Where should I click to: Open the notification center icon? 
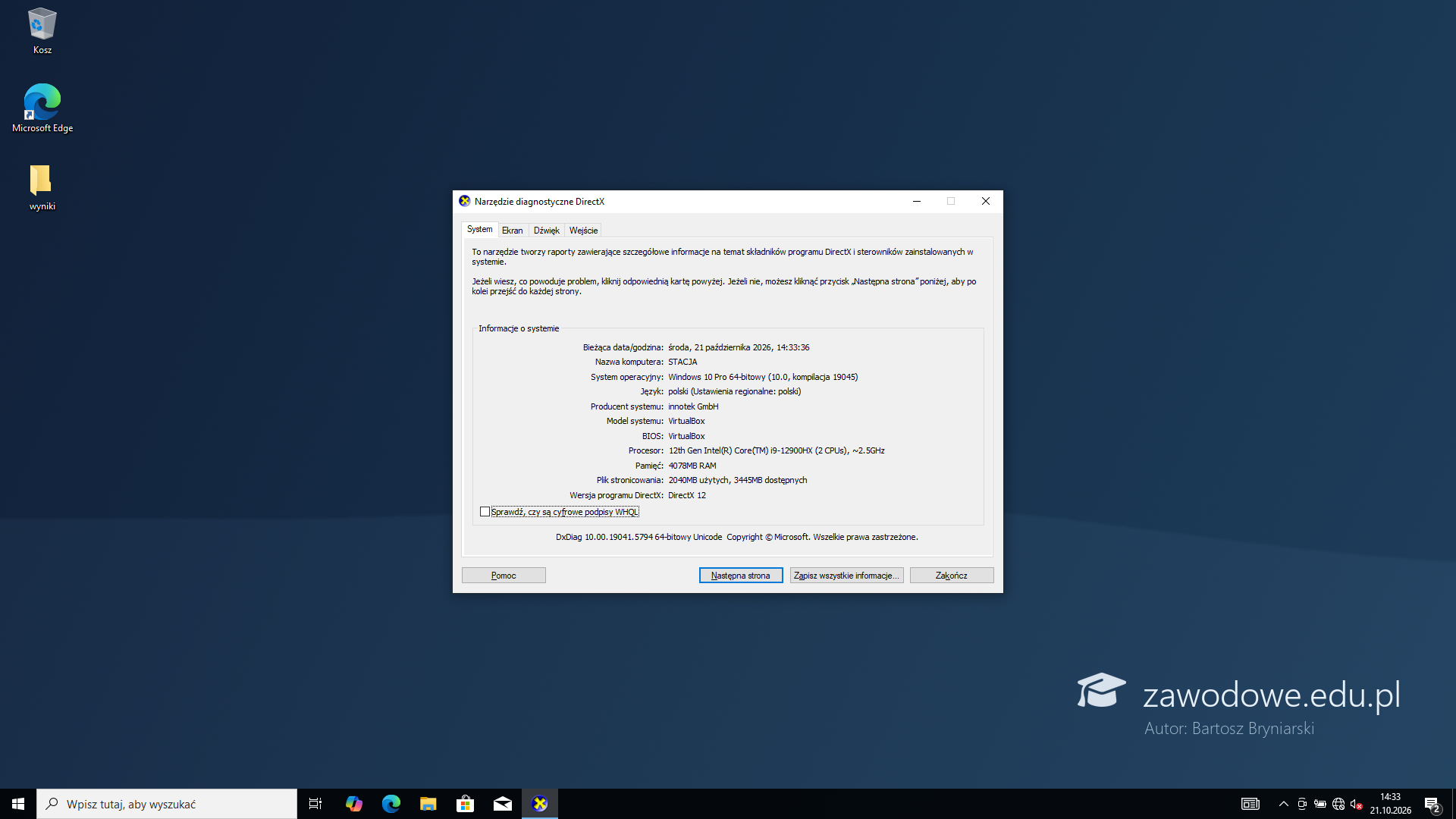(x=1432, y=804)
